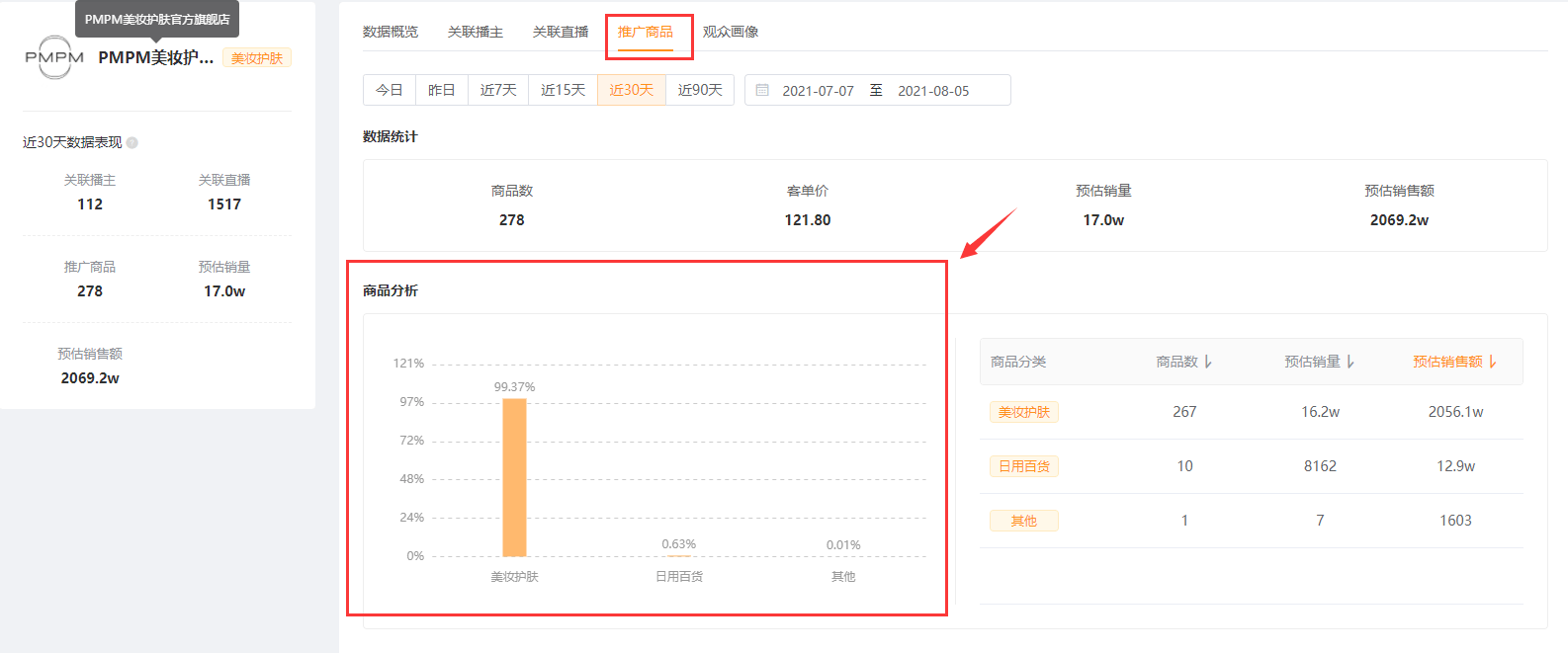This screenshot has width=1568, height=653.
Task: Edit the end date 2021-08-05
Action: tap(933, 91)
